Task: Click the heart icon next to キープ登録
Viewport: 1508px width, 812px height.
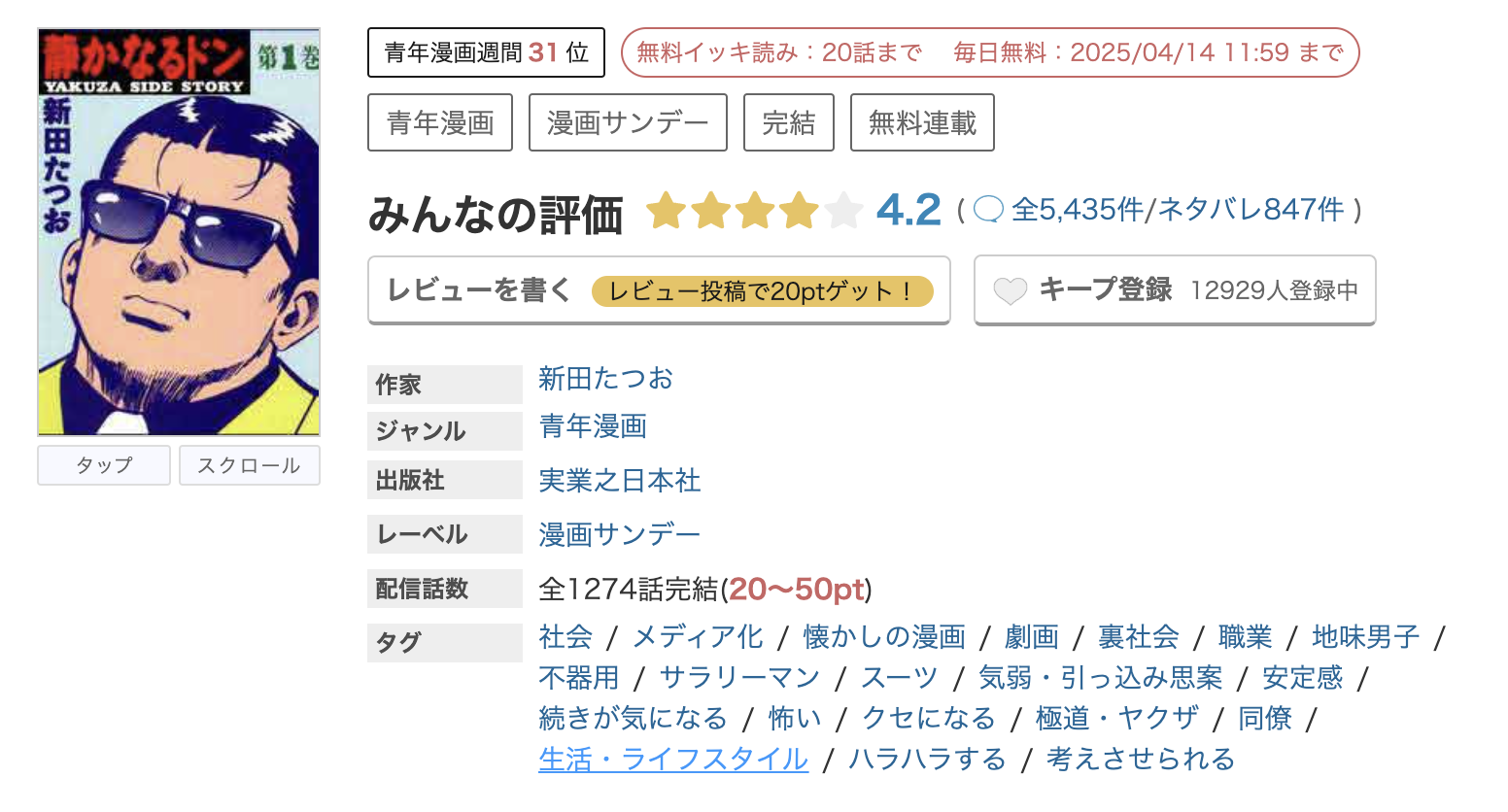Action: (x=1011, y=289)
